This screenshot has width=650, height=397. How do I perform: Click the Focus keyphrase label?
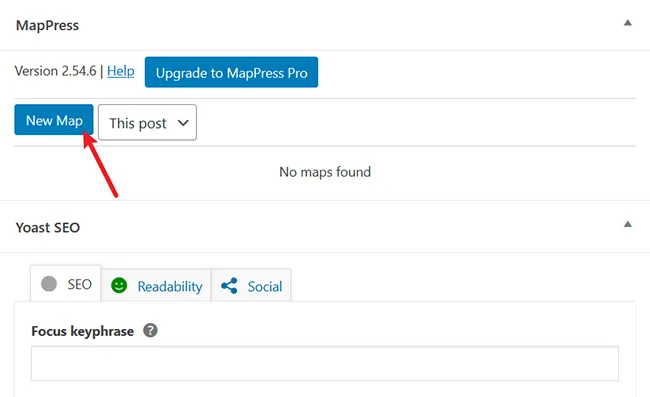pyautogui.click(x=82, y=331)
